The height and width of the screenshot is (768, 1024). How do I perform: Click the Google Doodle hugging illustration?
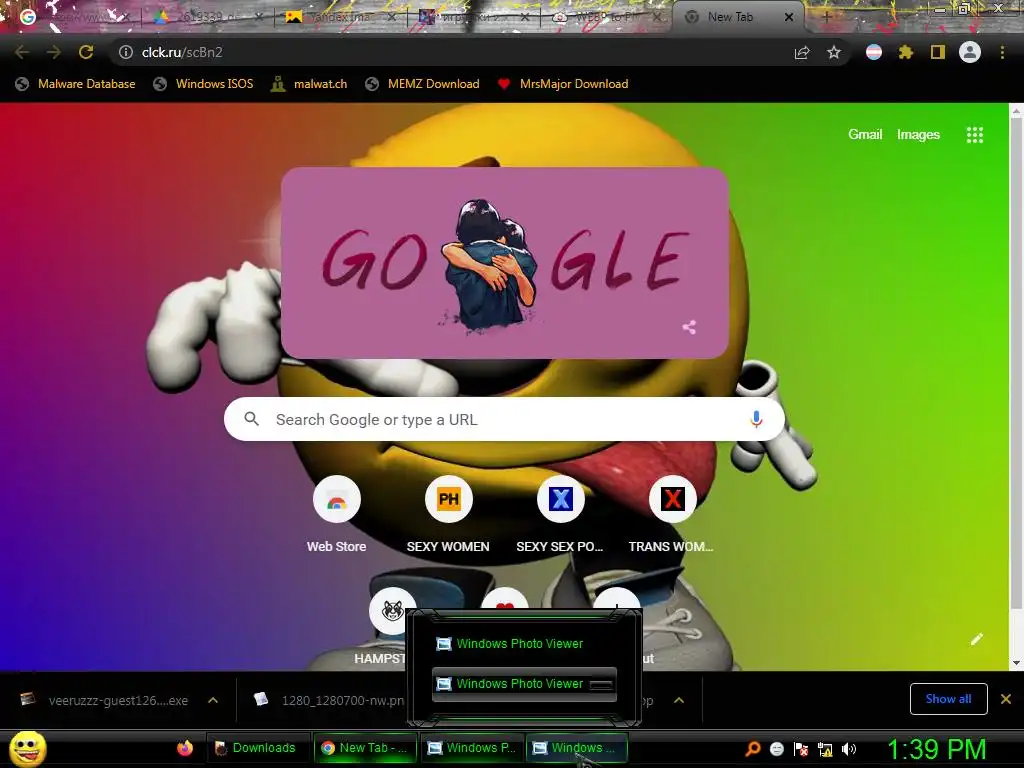point(504,263)
